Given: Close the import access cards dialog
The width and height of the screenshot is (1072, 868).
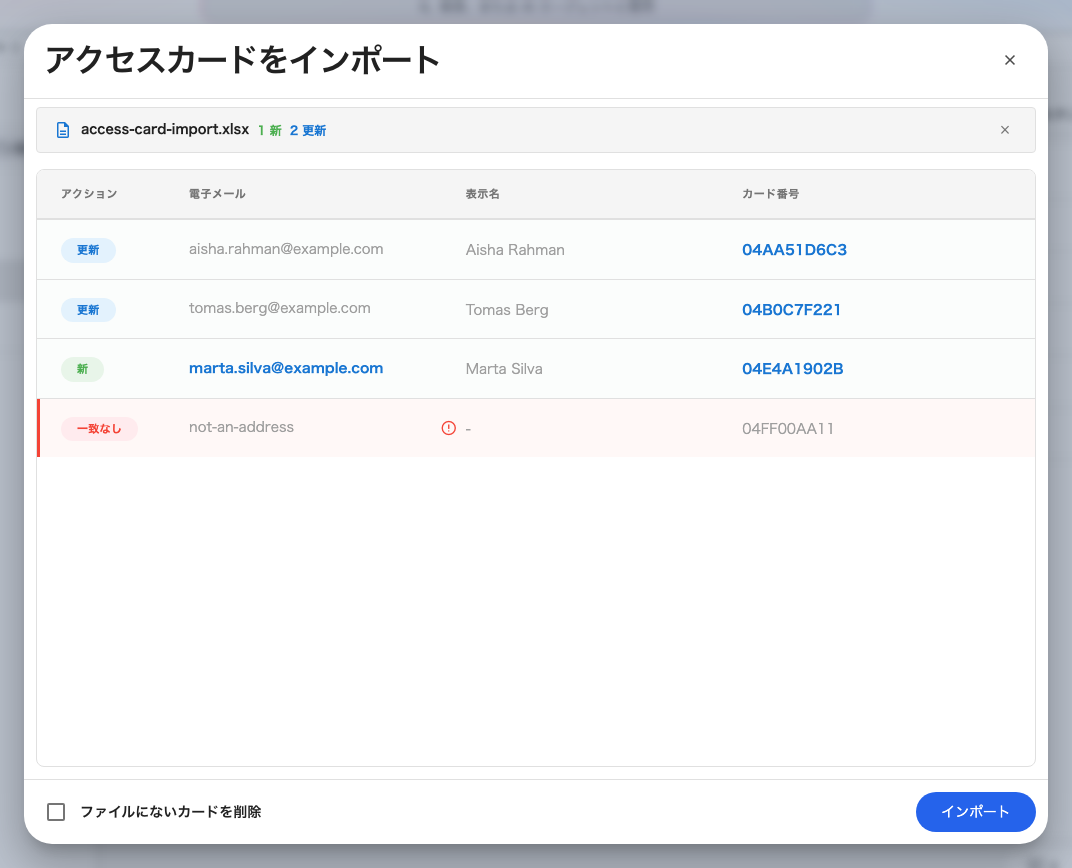Looking at the screenshot, I should [1009, 60].
